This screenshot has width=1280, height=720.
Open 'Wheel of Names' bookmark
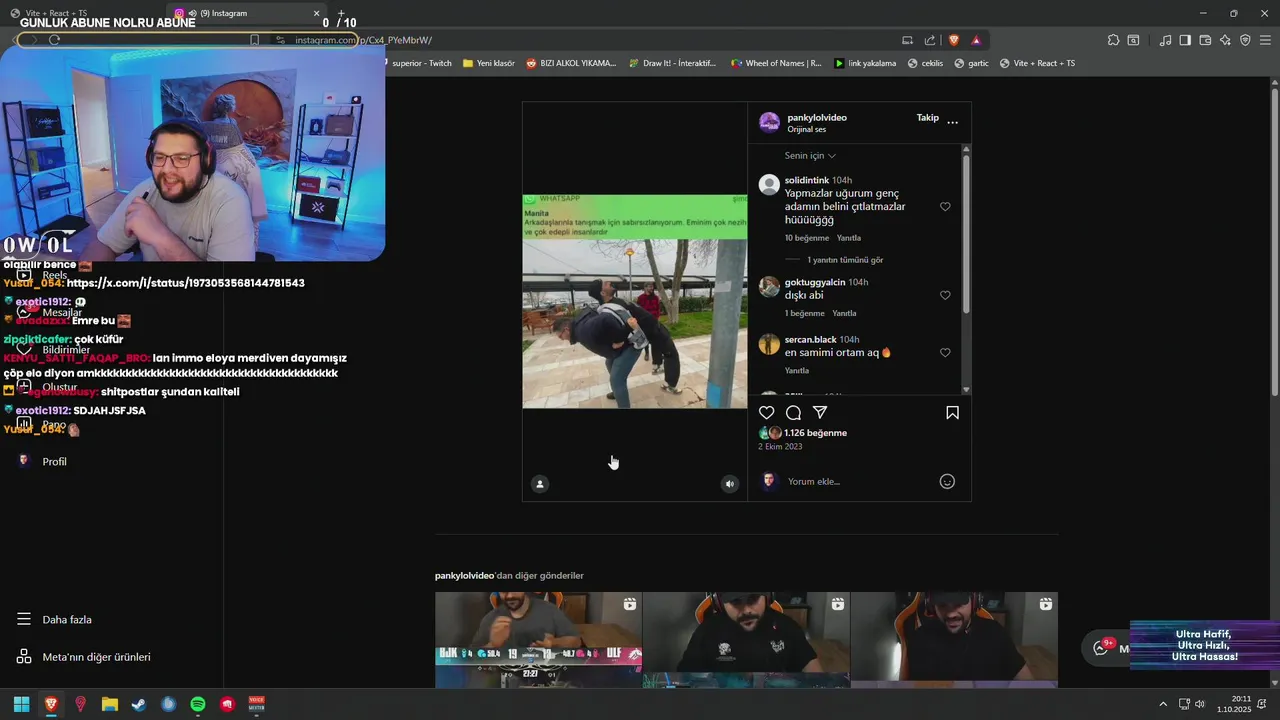click(775, 63)
